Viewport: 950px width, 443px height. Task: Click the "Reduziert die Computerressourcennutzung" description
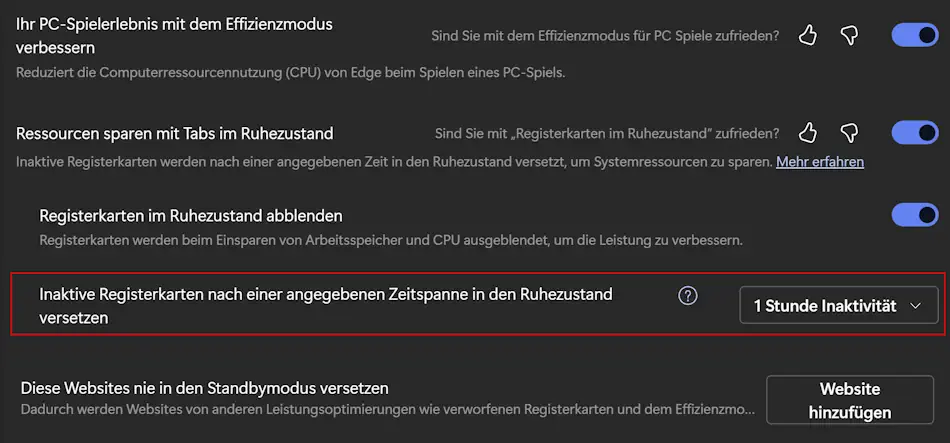click(x=283, y=73)
